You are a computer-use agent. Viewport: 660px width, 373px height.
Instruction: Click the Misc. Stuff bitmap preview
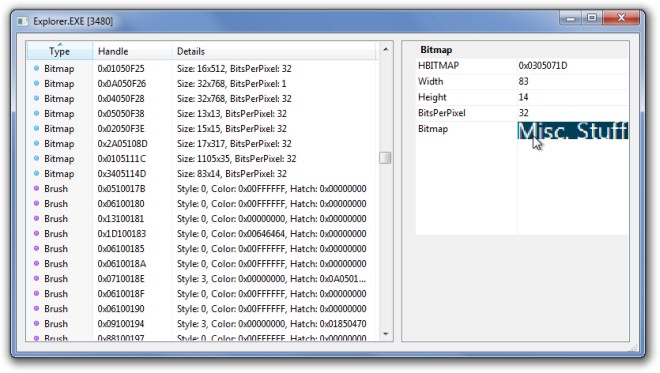572,131
